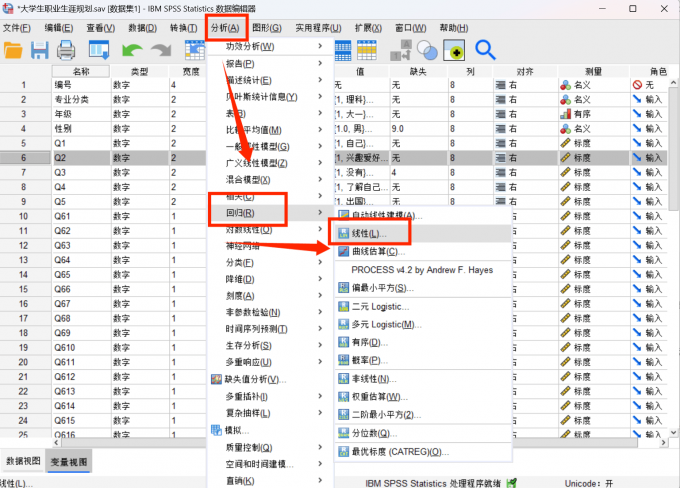680x488 pixels.
Task: Click the 专业分类 variable name cell
Action: (x=81, y=100)
